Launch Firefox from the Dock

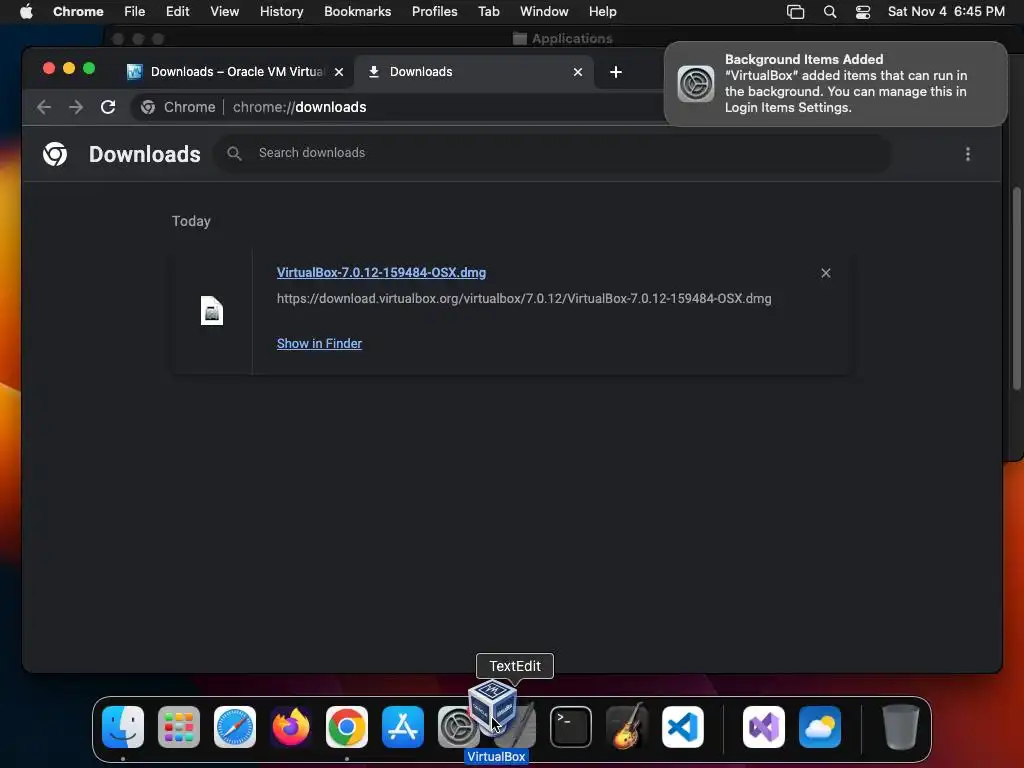291,727
